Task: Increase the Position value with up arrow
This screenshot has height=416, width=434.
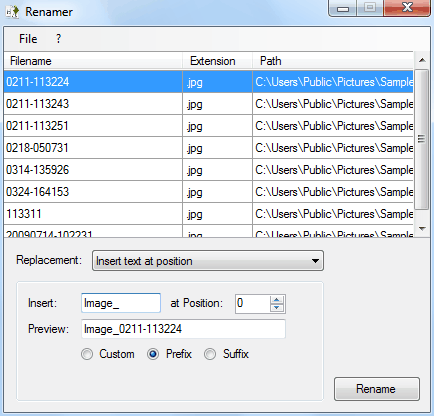Action: pyautogui.click(x=277, y=299)
